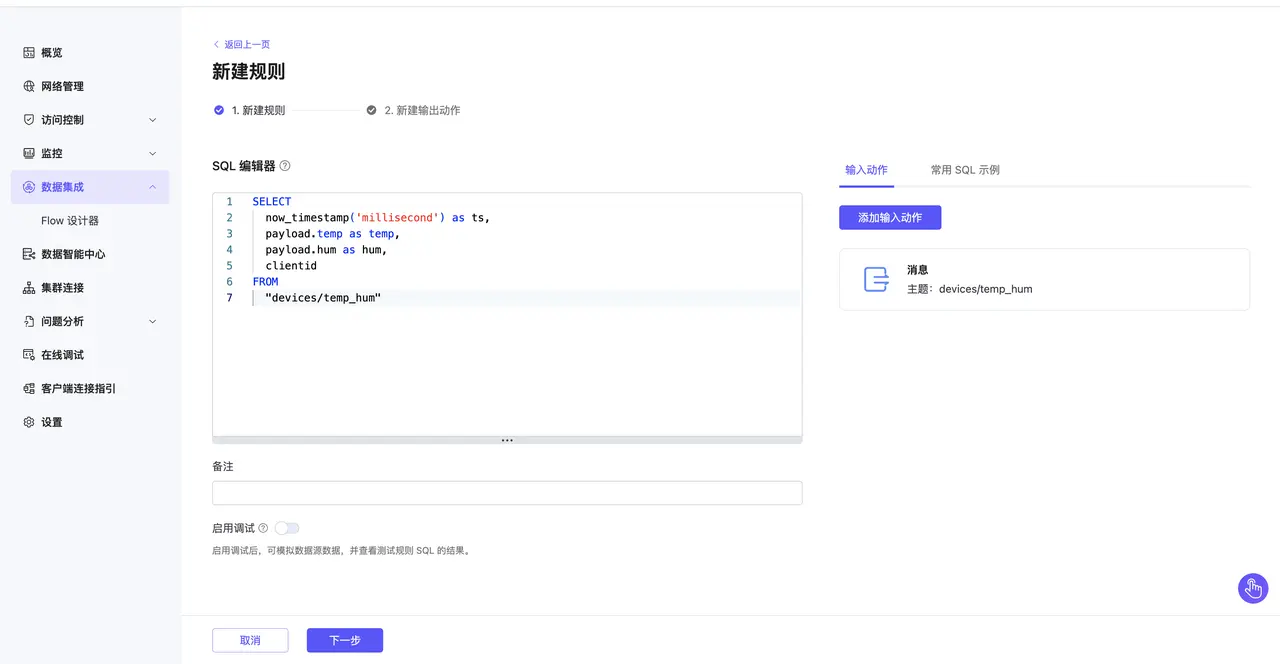Click the floating hand assistant button
This screenshot has height=664, width=1280.
(1253, 588)
